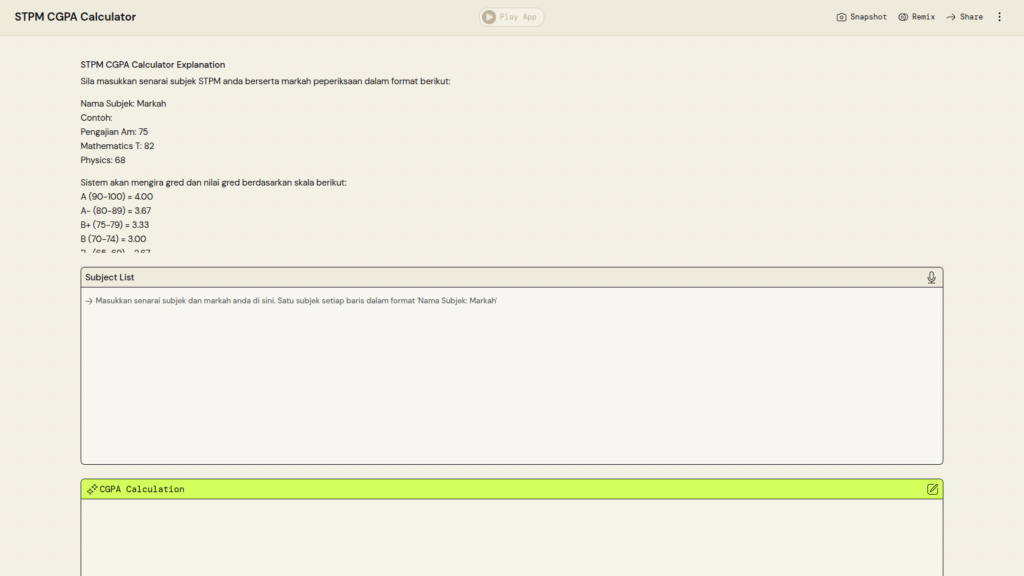Click the Snapshot camera icon

841,17
